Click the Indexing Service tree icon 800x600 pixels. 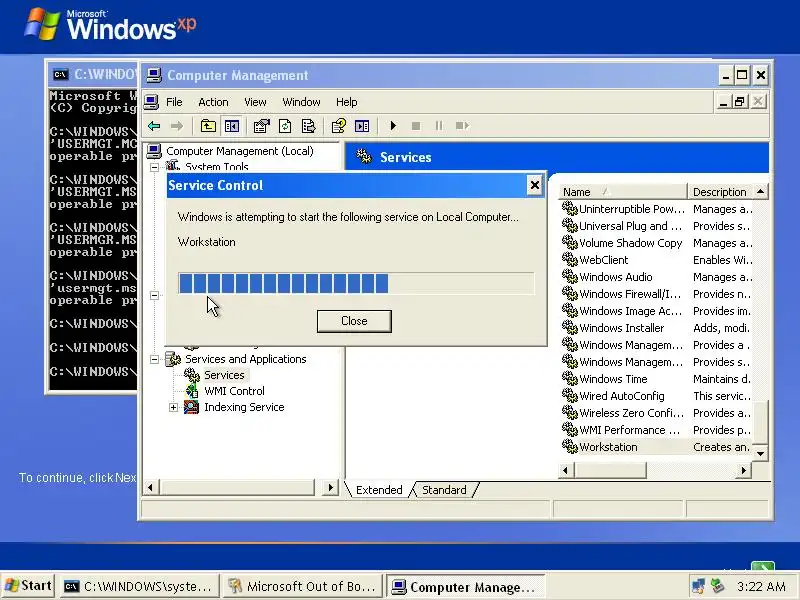point(191,407)
